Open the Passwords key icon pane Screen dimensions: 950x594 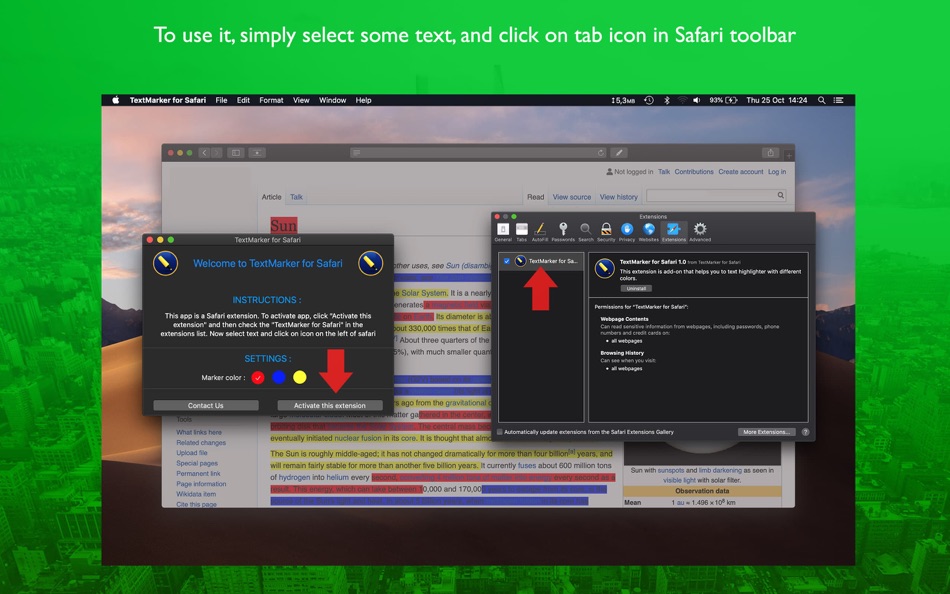coord(563,232)
